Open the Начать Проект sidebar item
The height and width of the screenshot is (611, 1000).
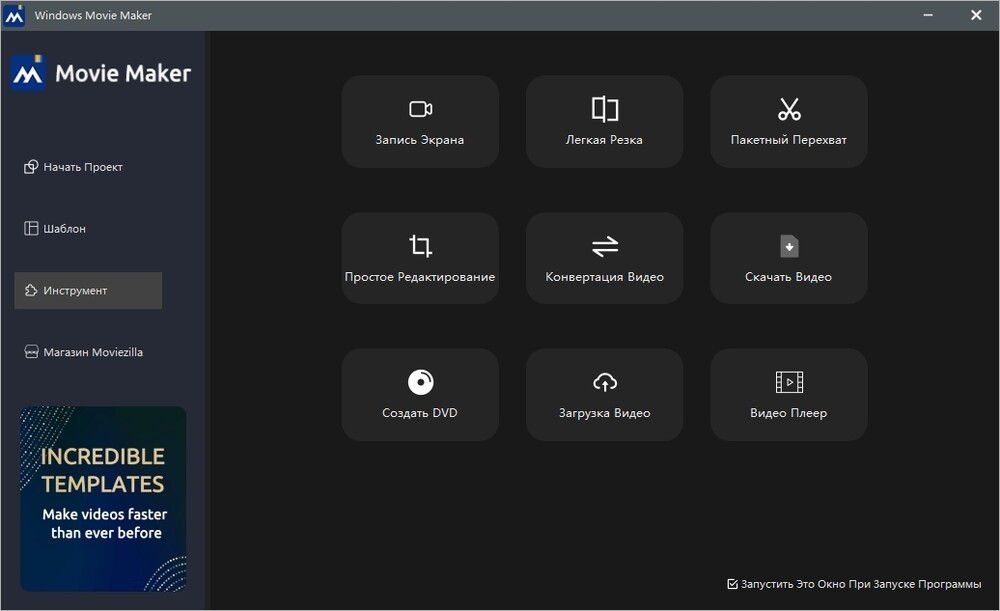click(83, 167)
